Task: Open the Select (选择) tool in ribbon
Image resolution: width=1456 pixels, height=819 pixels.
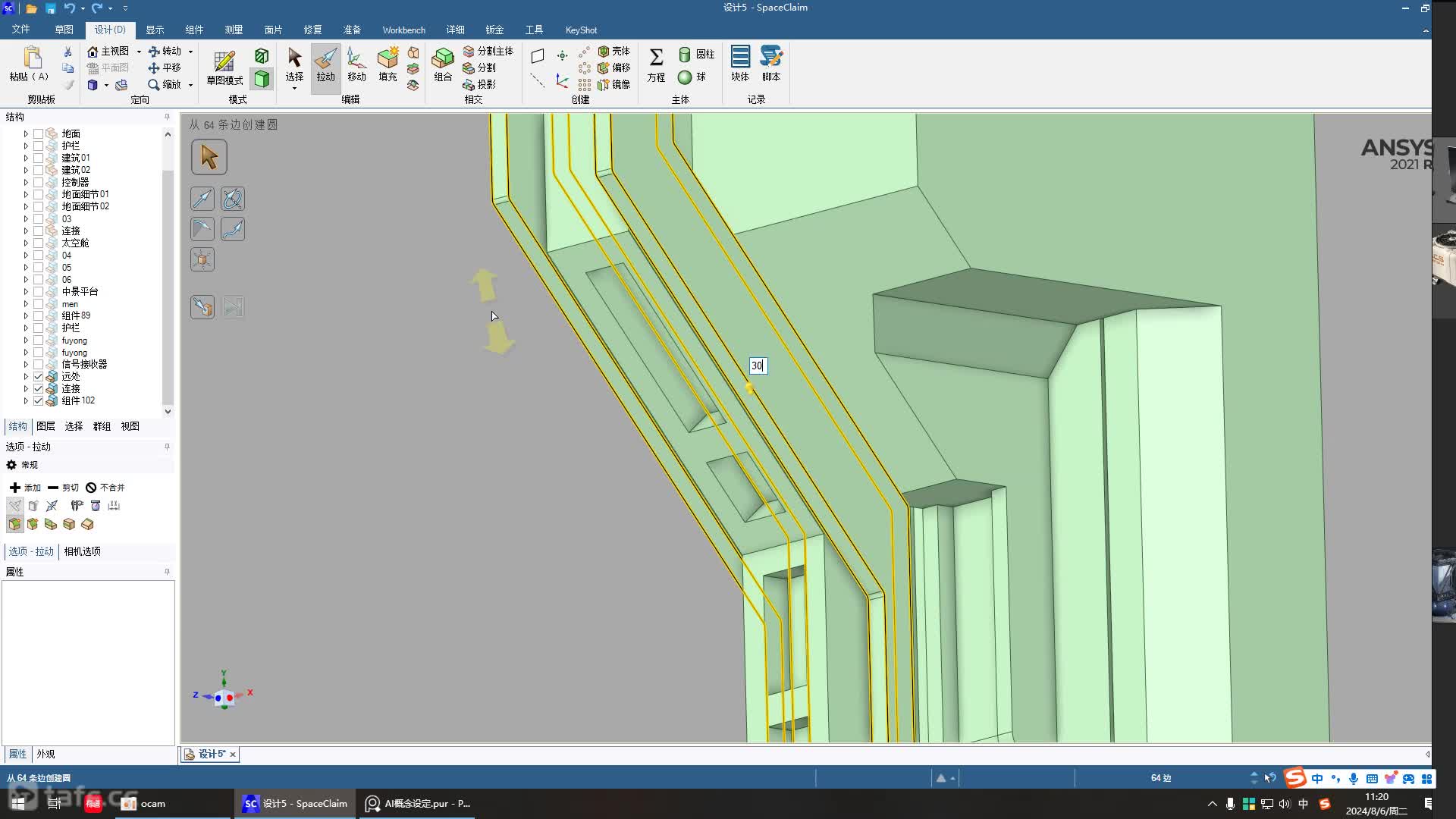Action: coord(294,64)
